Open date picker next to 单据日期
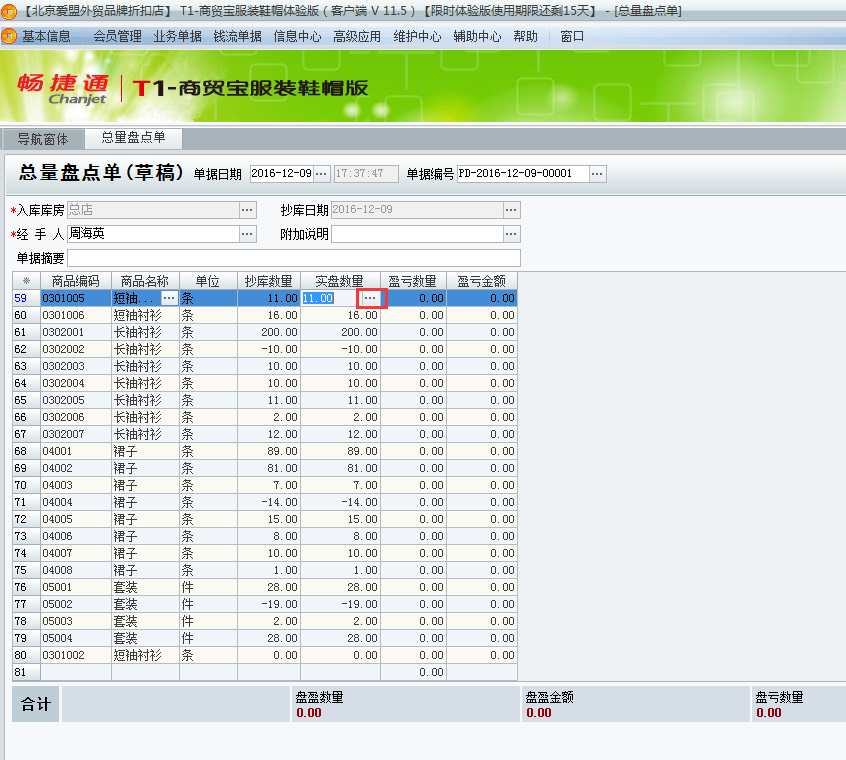This screenshot has width=846, height=760. 321,174
